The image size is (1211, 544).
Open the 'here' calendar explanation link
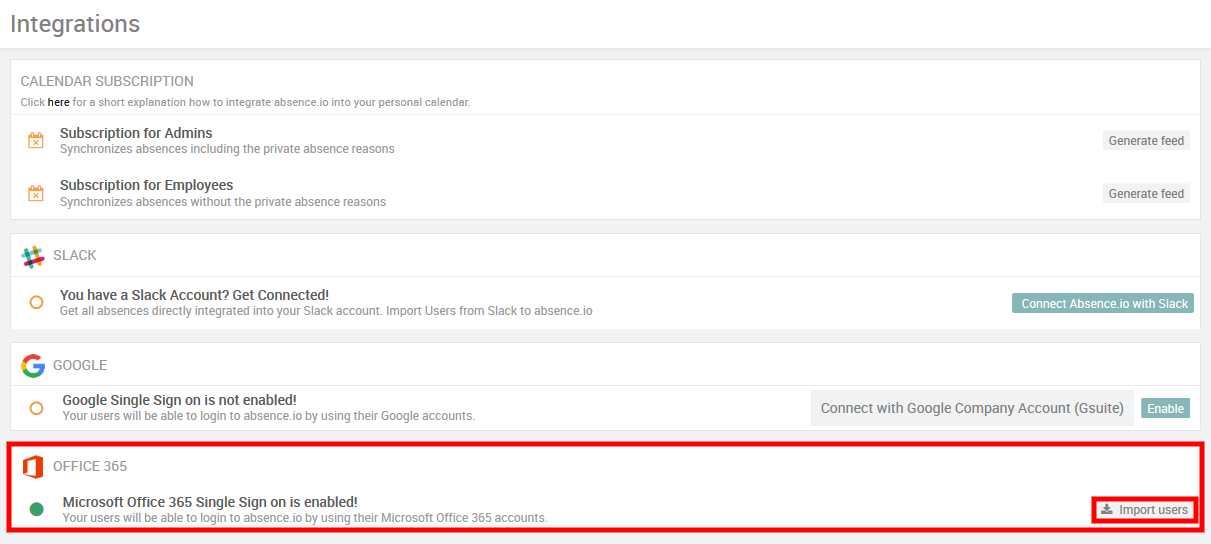click(x=59, y=102)
